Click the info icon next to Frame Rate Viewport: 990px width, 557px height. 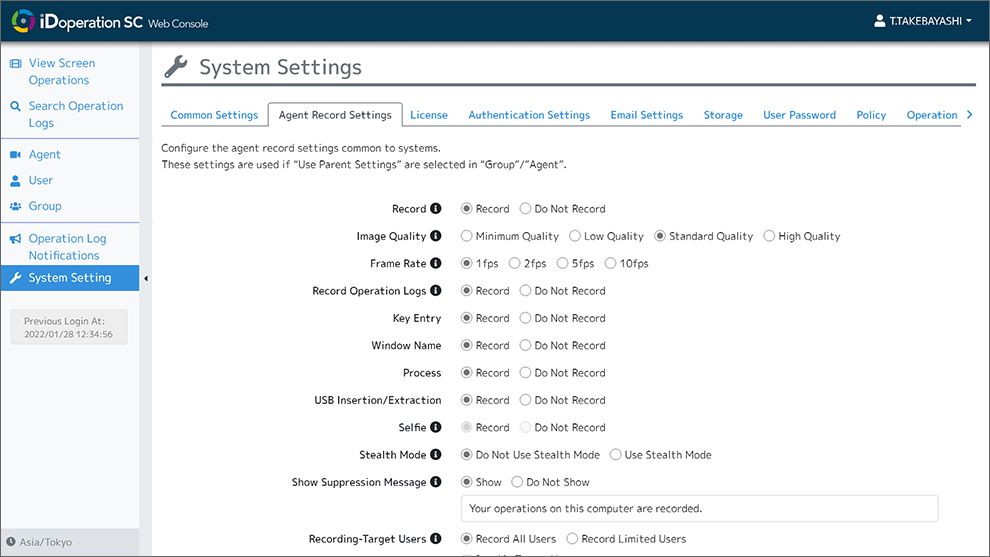pos(436,263)
